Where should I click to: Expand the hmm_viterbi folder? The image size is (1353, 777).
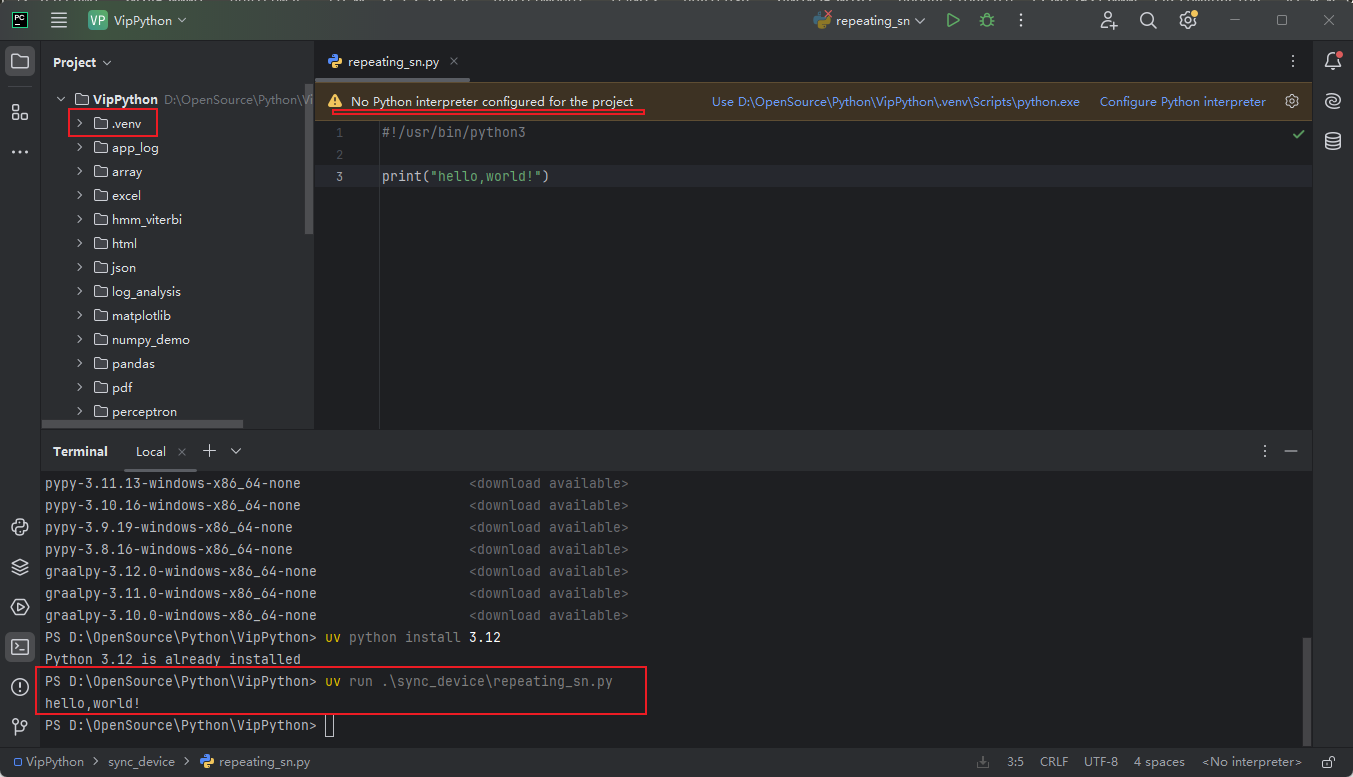coord(79,219)
